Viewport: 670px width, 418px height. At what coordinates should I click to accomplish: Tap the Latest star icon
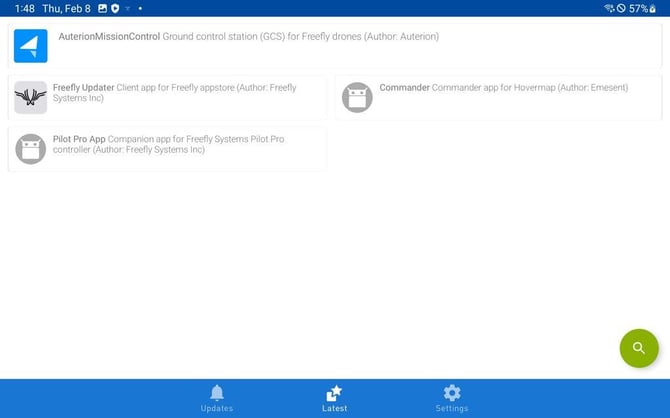coord(334,393)
